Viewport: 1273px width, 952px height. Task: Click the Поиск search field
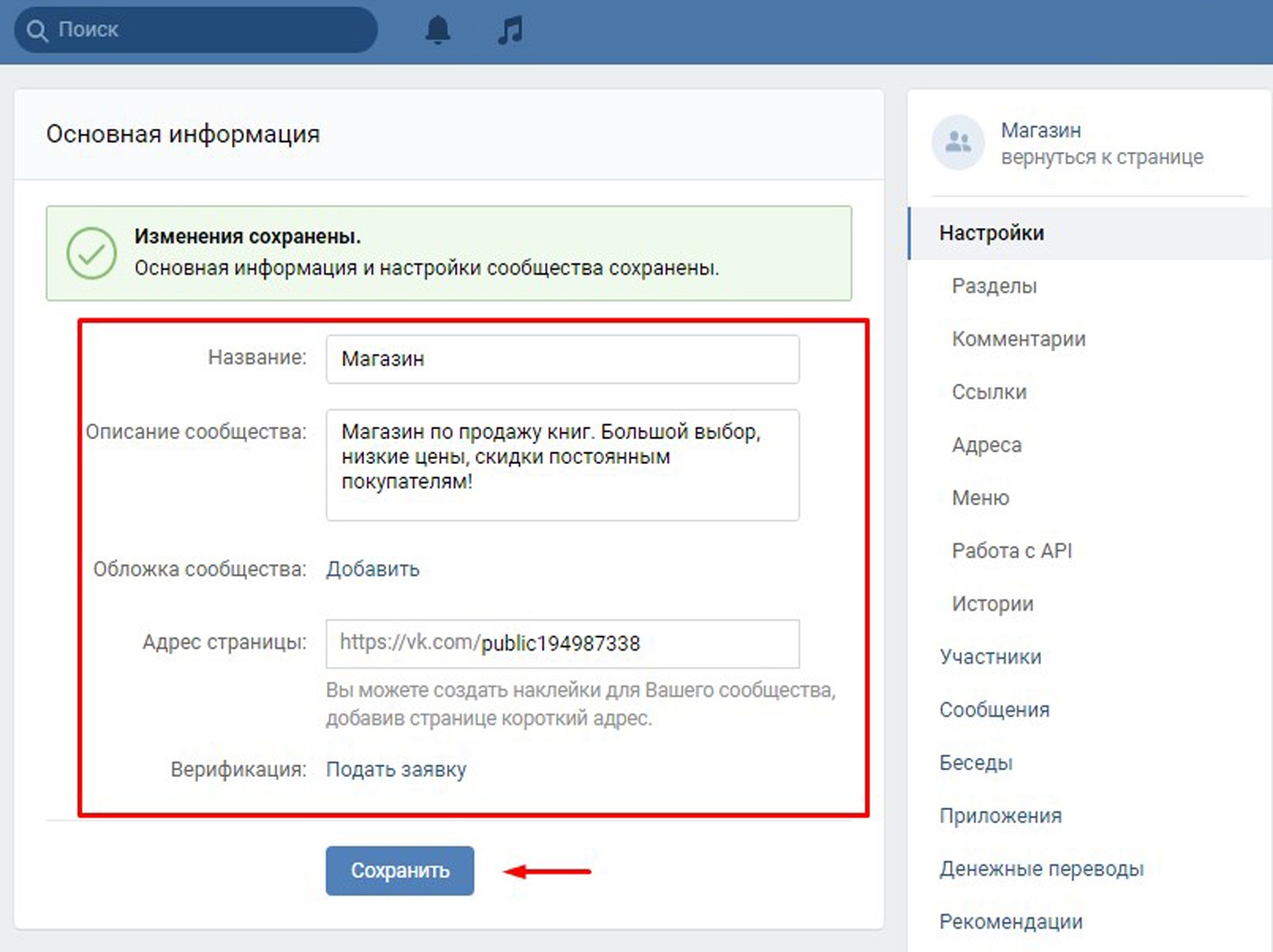[x=206, y=30]
